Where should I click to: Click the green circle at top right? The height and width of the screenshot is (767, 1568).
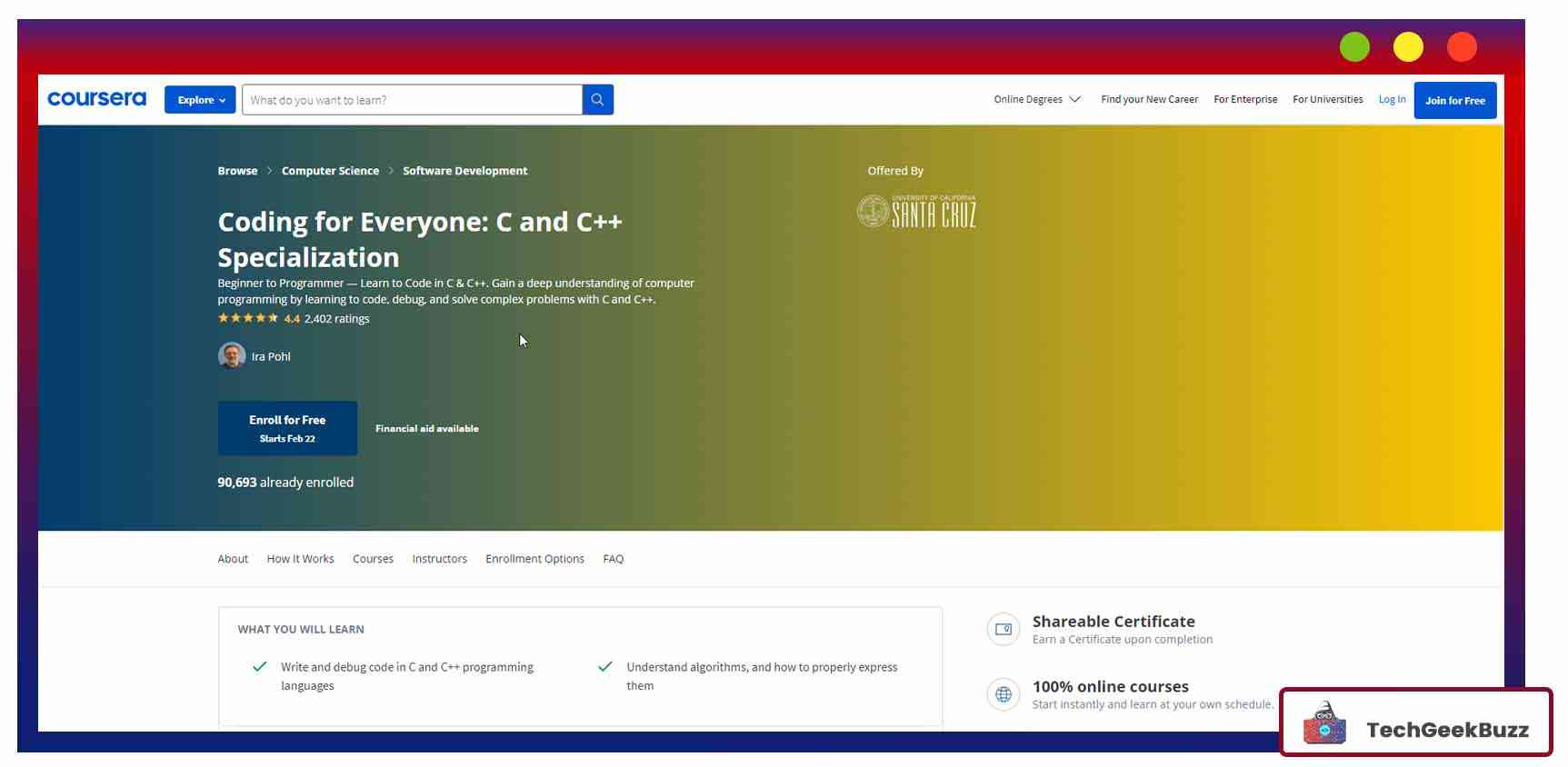(x=1354, y=47)
